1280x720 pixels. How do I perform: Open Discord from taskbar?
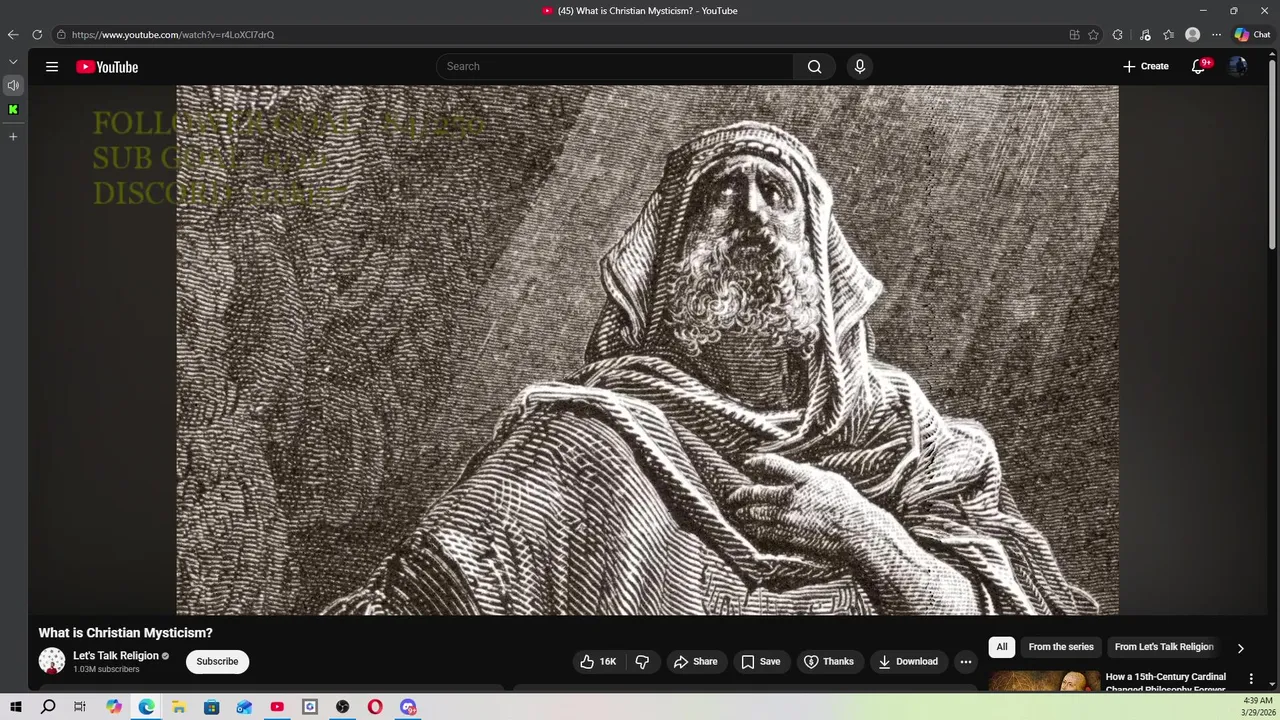pyautogui.click(x=408, y=707)
